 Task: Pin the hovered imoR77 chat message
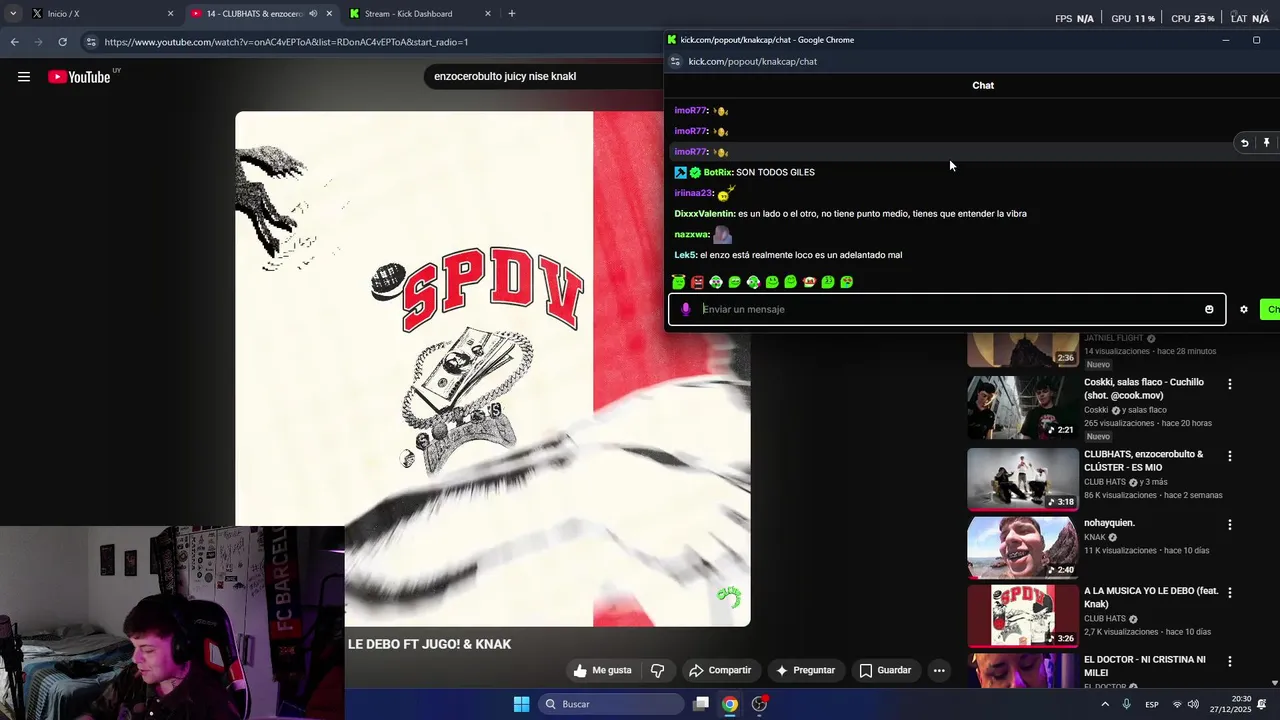click(x=1266, y=143)
